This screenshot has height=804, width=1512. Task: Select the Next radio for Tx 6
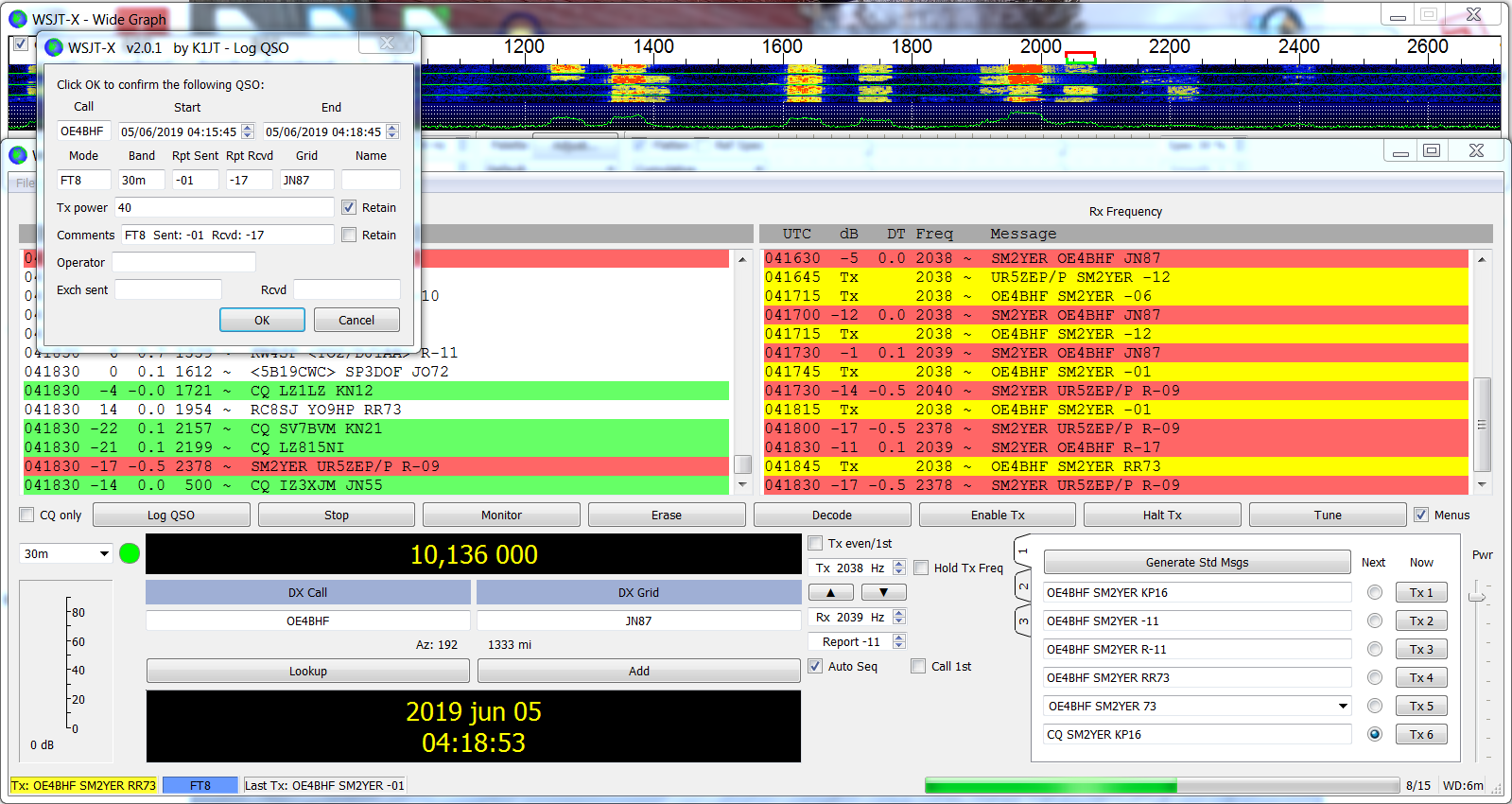click(x=1375, y=734)
